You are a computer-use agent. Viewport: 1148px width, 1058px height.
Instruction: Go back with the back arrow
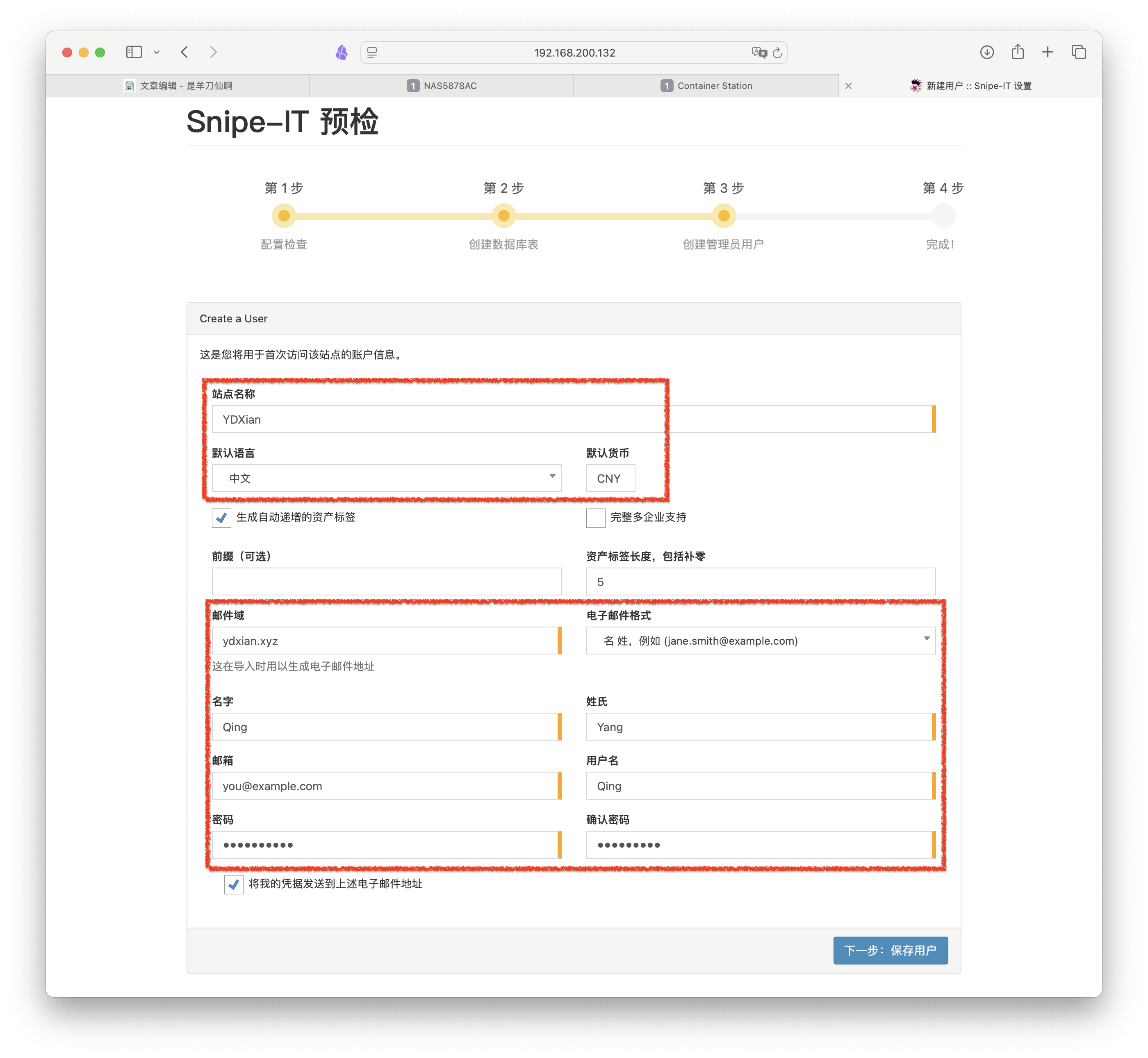tap(184, 52)
